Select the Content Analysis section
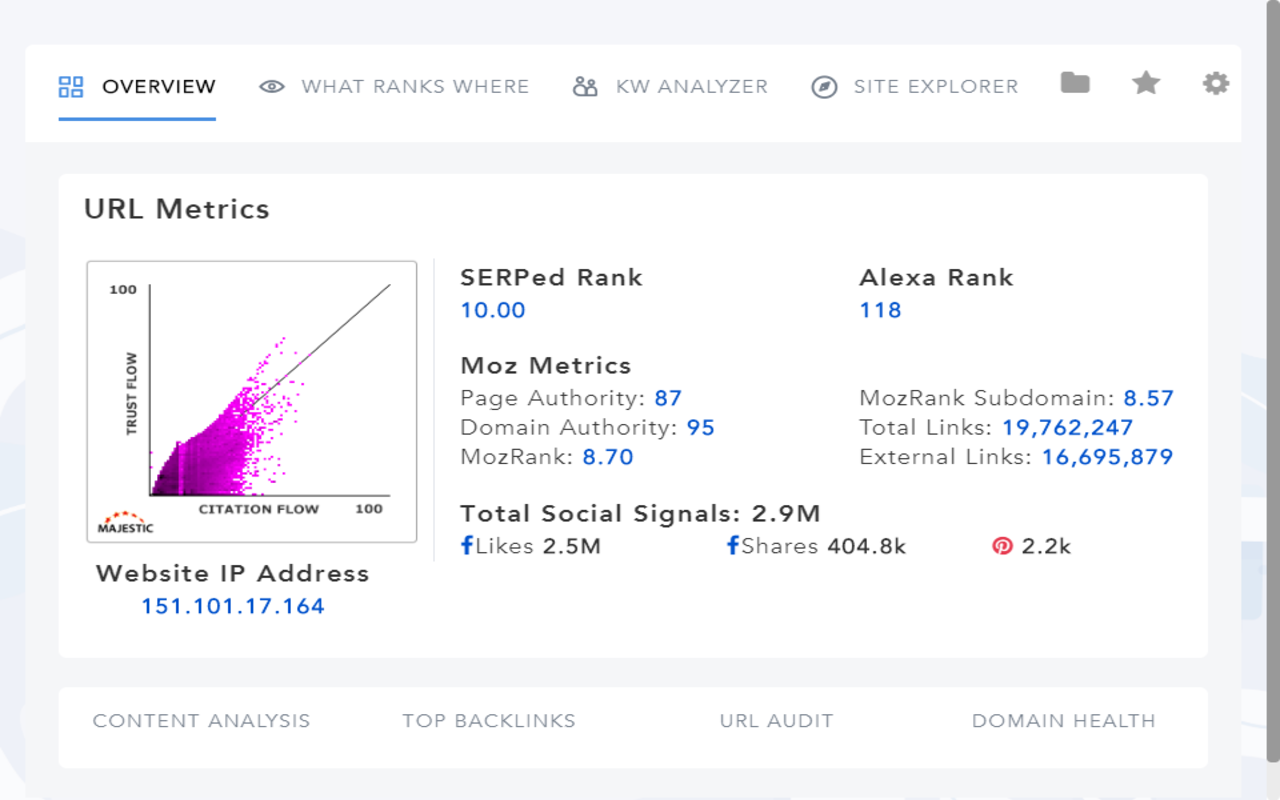Viewport: 1280px width, 800px height. tap(201, 721)
